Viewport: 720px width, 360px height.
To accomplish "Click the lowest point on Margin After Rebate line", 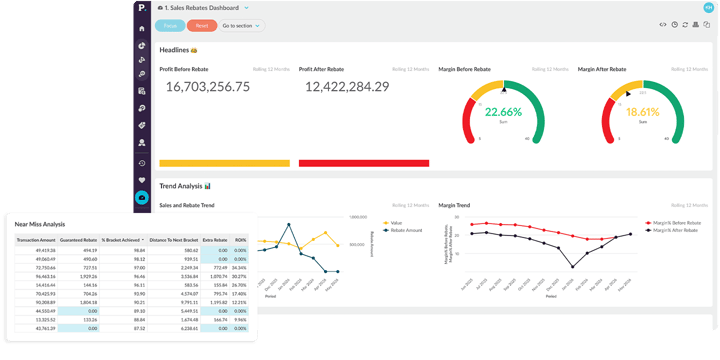I will 573,266.
